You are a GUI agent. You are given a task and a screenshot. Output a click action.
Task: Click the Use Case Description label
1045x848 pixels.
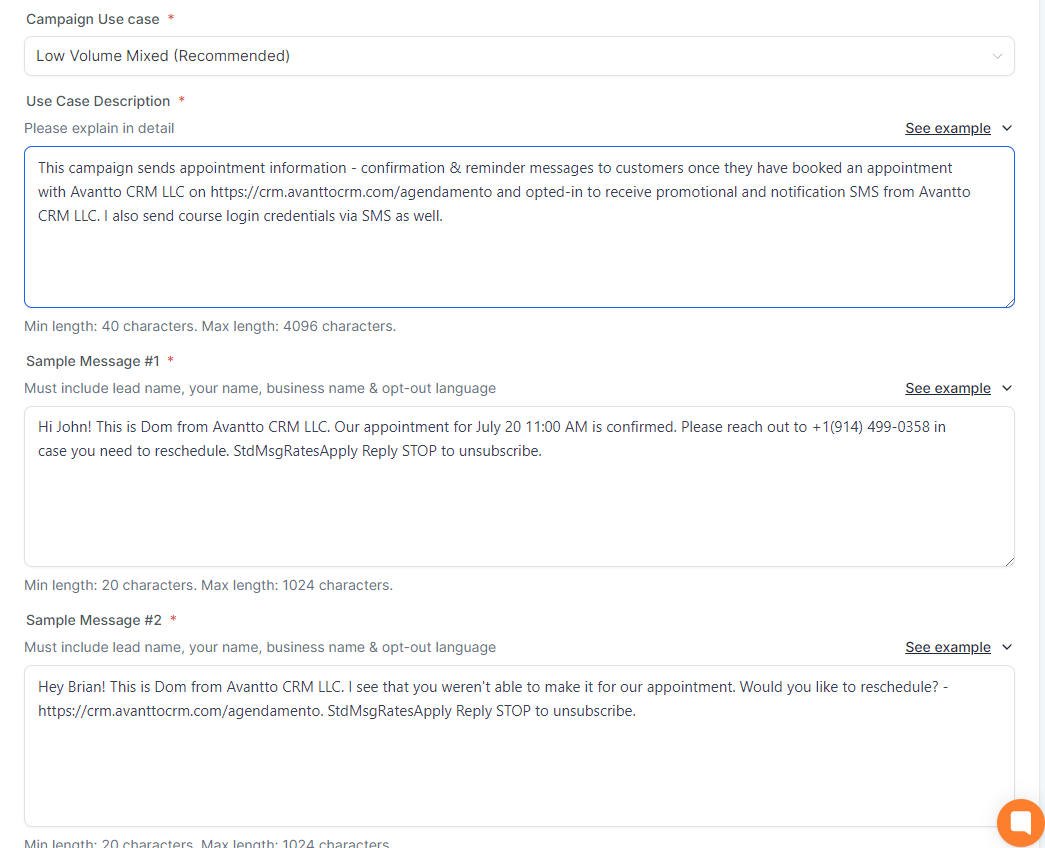(x=98, y=101)
